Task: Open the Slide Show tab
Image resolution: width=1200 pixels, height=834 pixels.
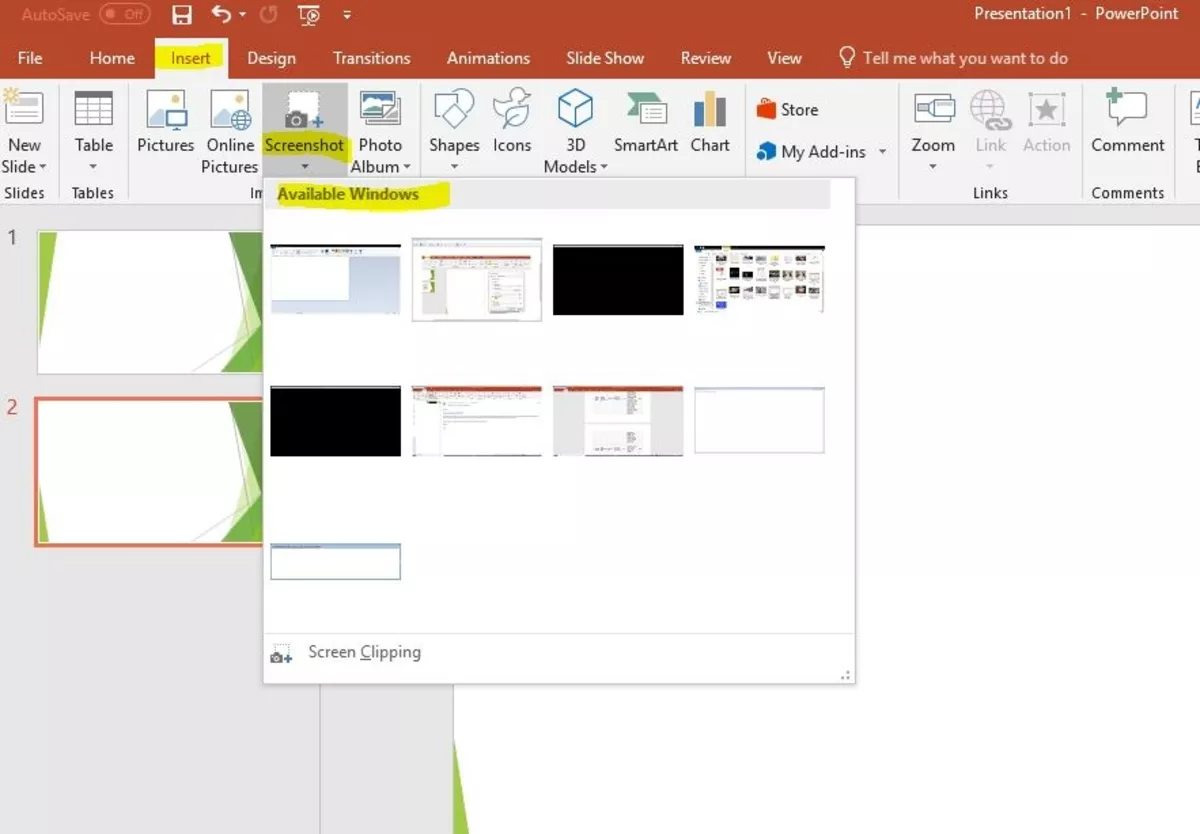Action: (604, 58)
